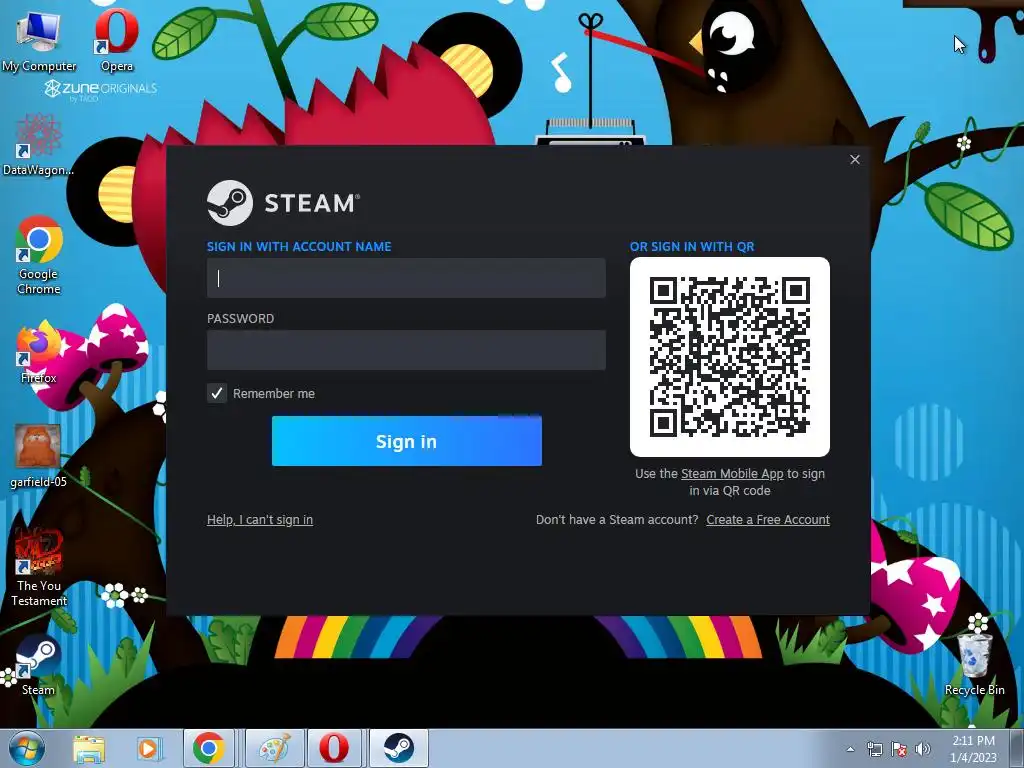Open Steam desktop shortcut
Viewport: 1024px width, 768px height.
tap(39, 665)
